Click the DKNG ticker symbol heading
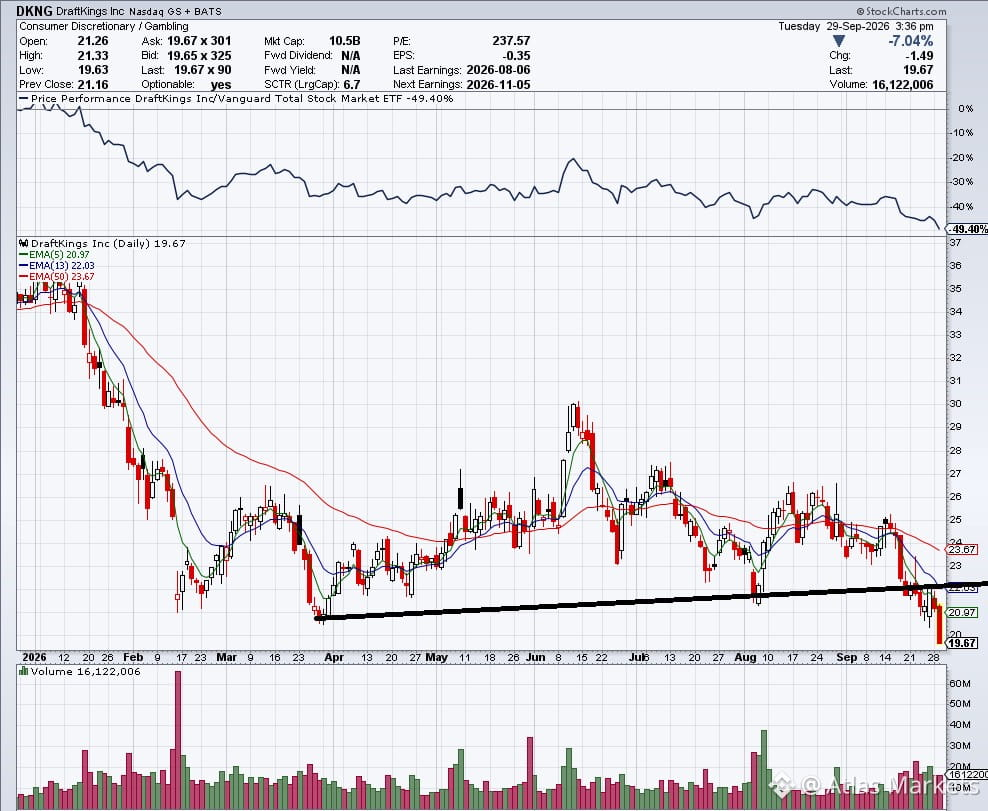Viewport: 988px width, 811px height. (34, 11)
